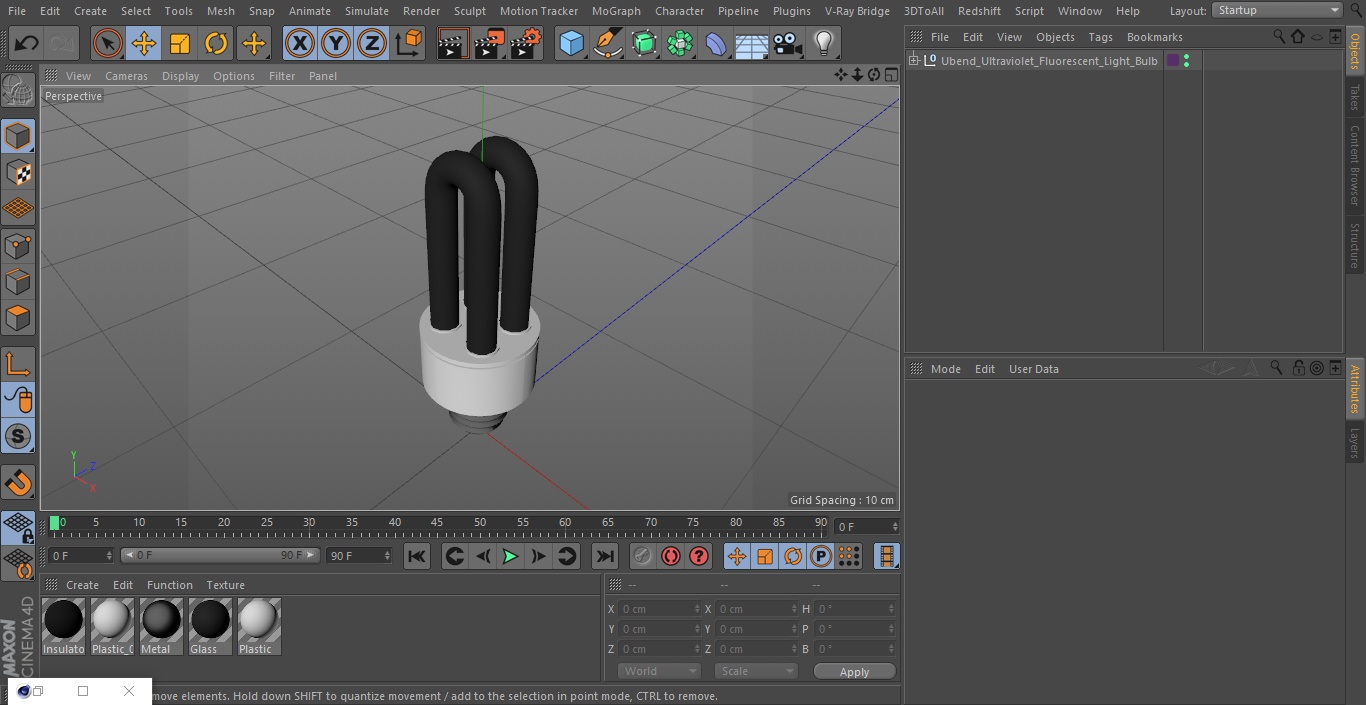Add an Array modeling object

click(680, 43)
